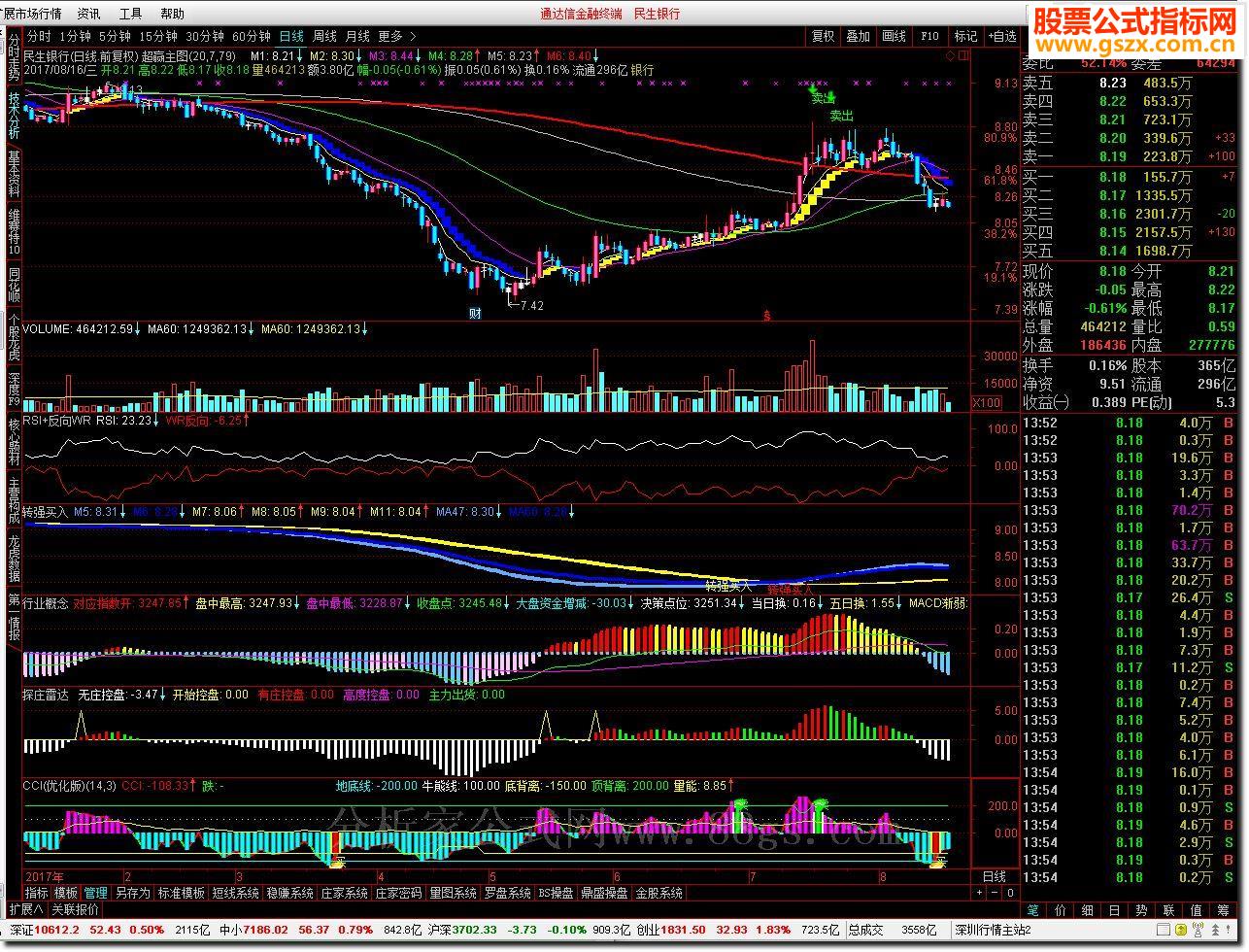Open the 资讯 menu
1249x952 pixels.
(x=88, y=14)
